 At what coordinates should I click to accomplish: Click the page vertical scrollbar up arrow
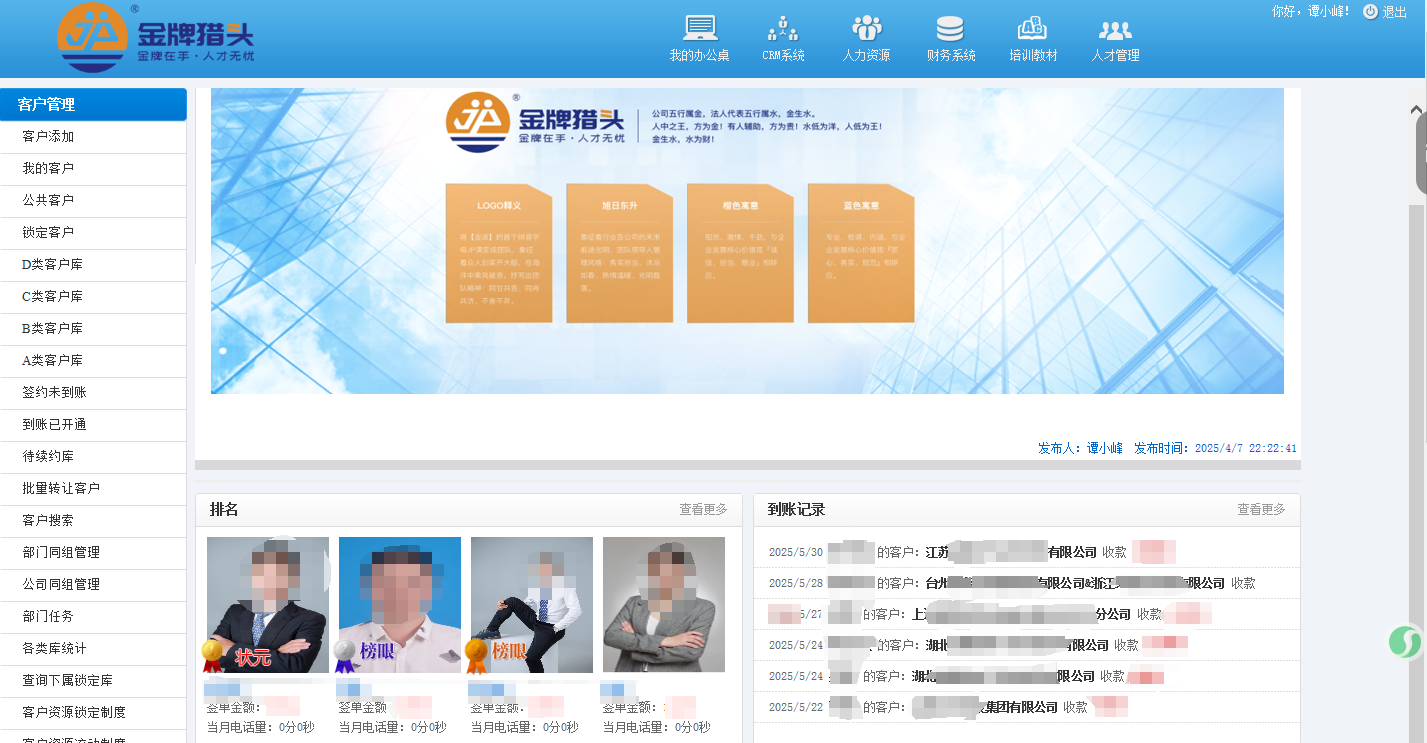1416,110
